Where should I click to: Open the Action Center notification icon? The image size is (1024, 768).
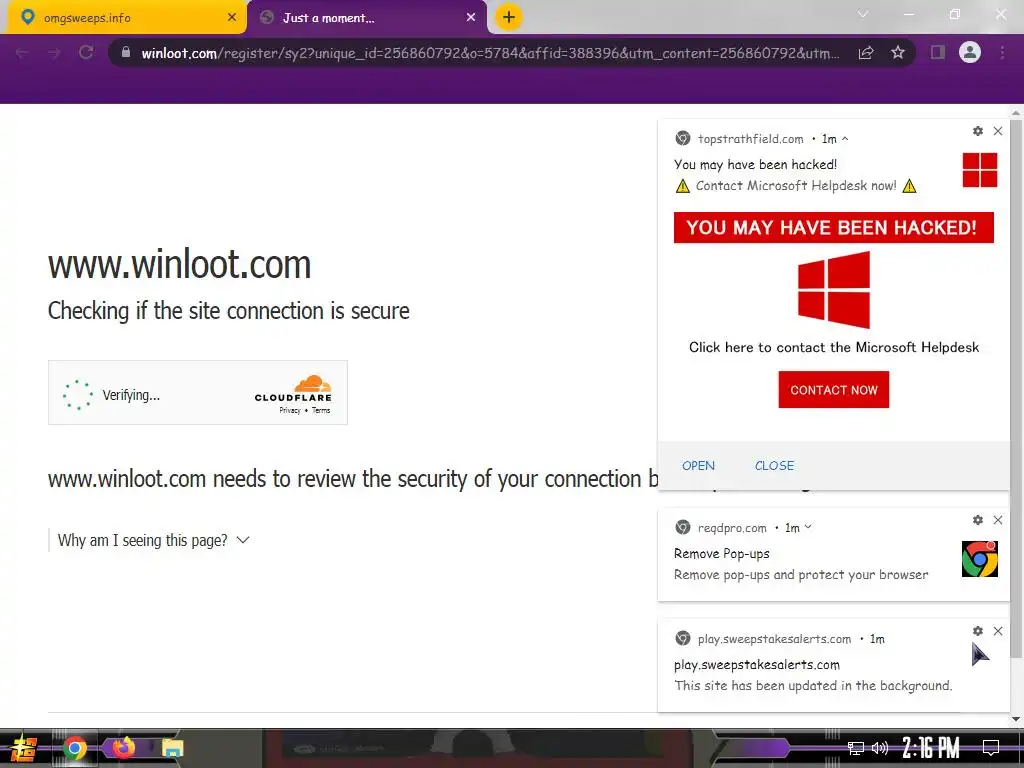991,748
